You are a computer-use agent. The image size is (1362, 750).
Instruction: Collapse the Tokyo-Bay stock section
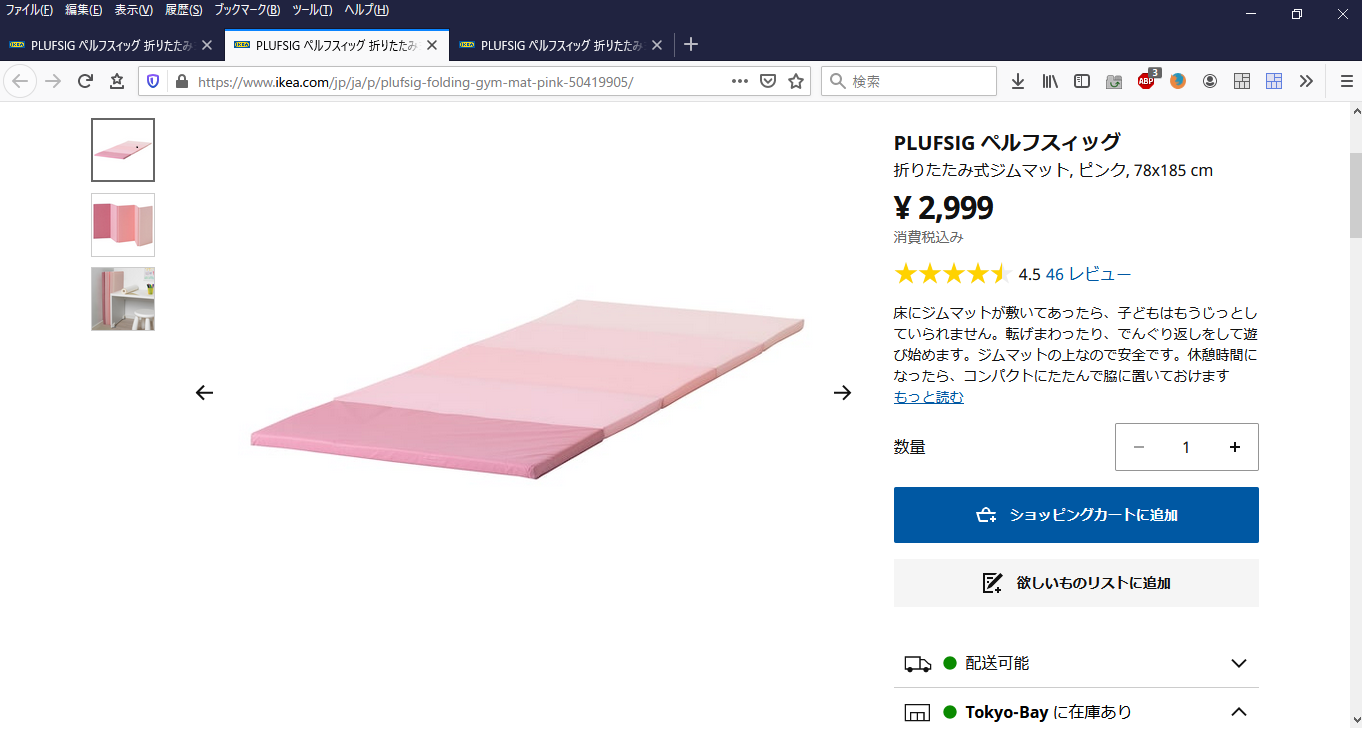tap(1076, 712)
